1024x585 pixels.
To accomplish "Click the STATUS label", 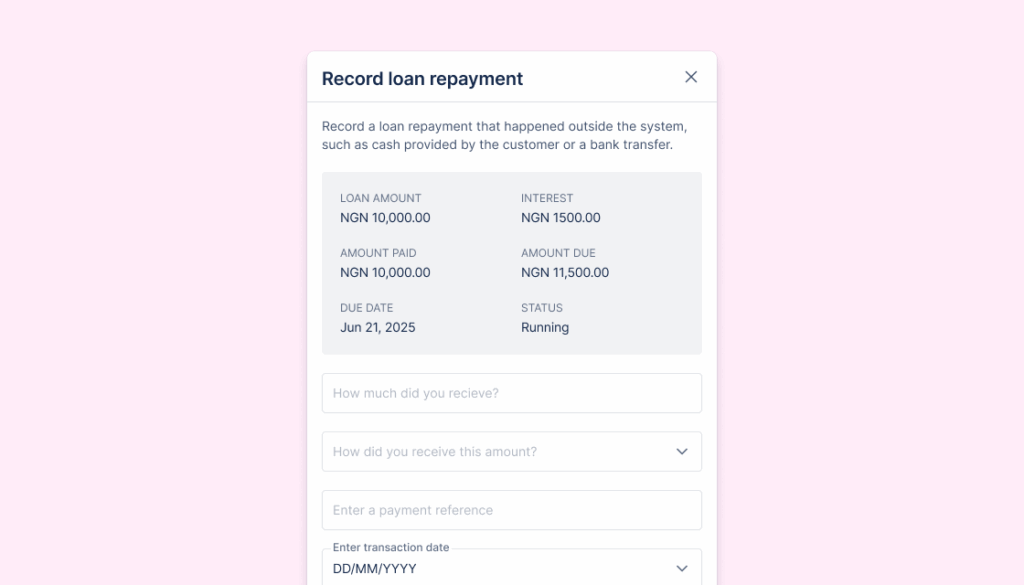I will (541, 308).
